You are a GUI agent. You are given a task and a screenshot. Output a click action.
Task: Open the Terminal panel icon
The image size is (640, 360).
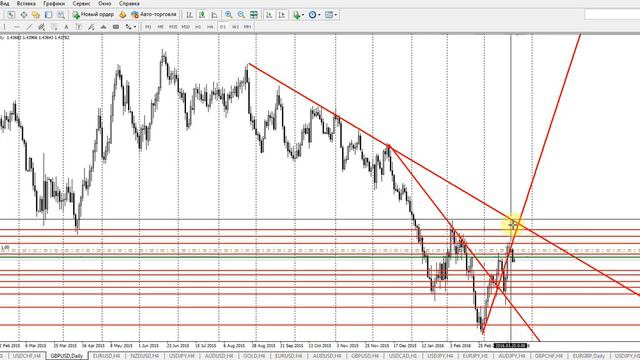coord(48,15)
